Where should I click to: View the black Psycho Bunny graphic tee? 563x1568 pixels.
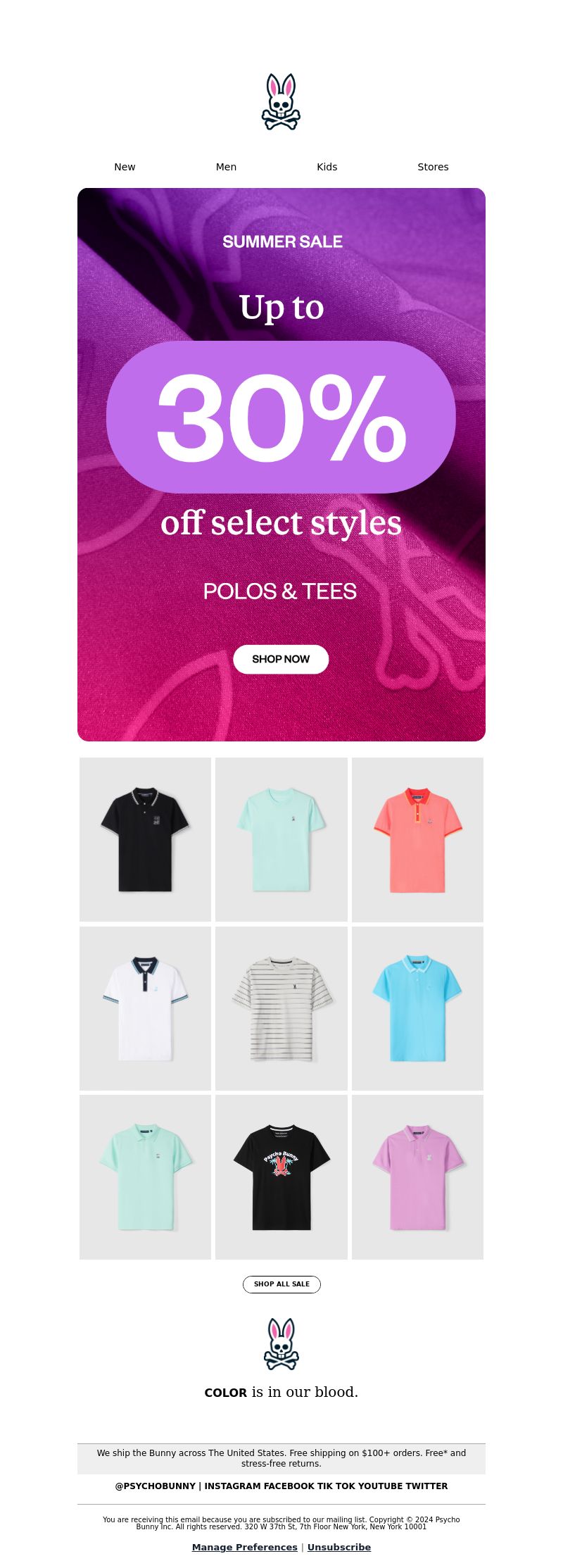pyautogui.click(x=281, y=1177)
